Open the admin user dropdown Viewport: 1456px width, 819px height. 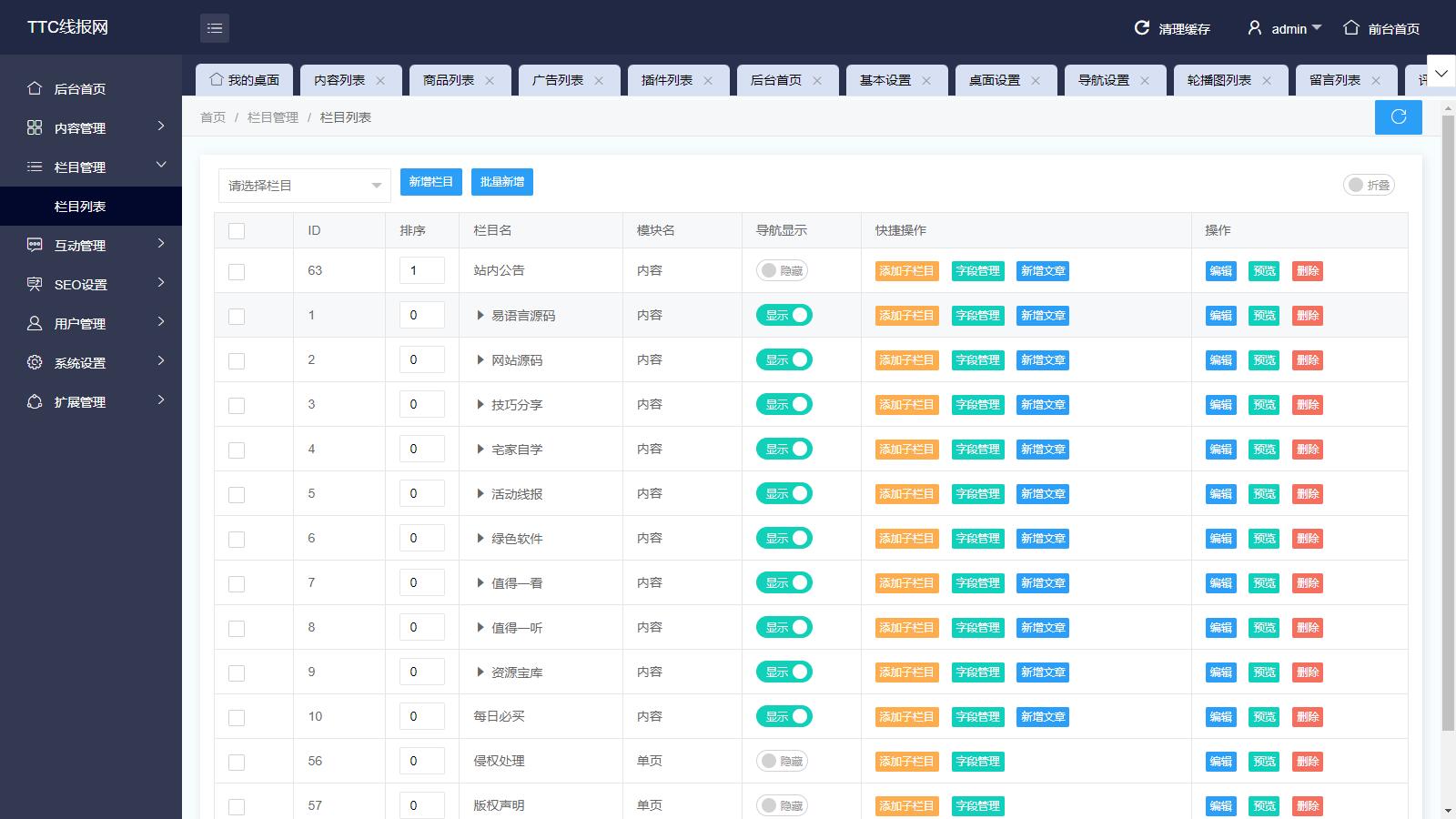(x=1289, y=29)
